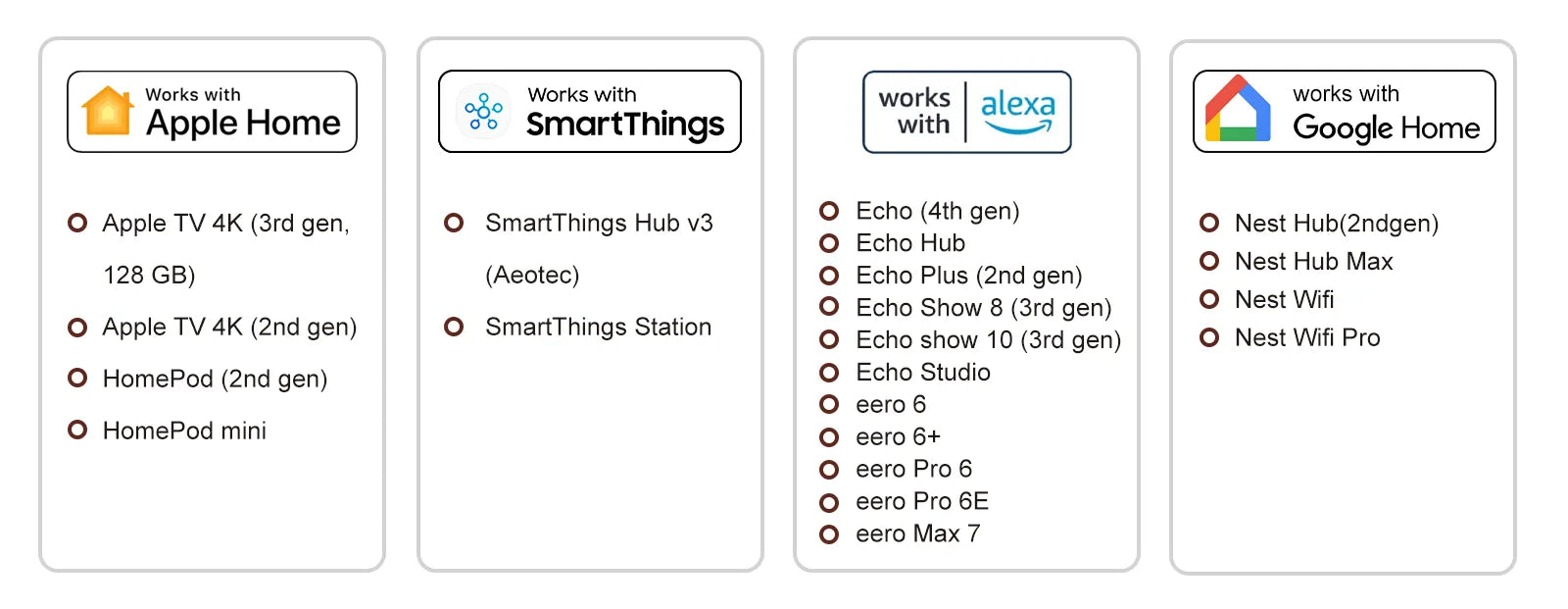Screen dimensions: 1568x609
Task: Click the orange Apple Home house icon
Action: coord(108,111)
